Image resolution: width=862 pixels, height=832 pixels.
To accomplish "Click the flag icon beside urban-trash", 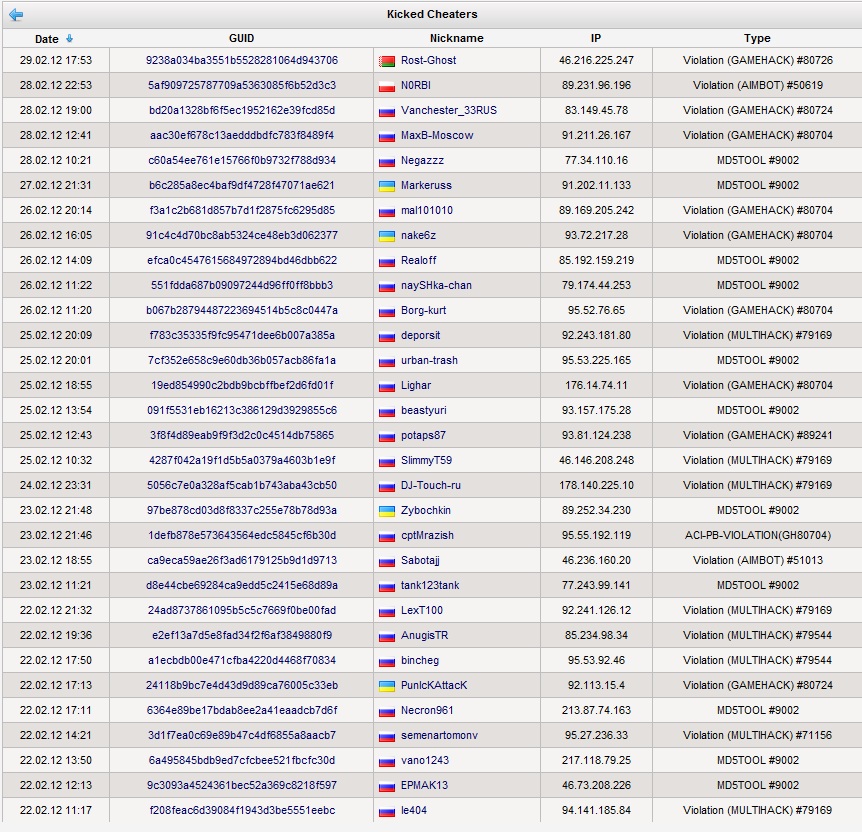I will pos(387,362).
